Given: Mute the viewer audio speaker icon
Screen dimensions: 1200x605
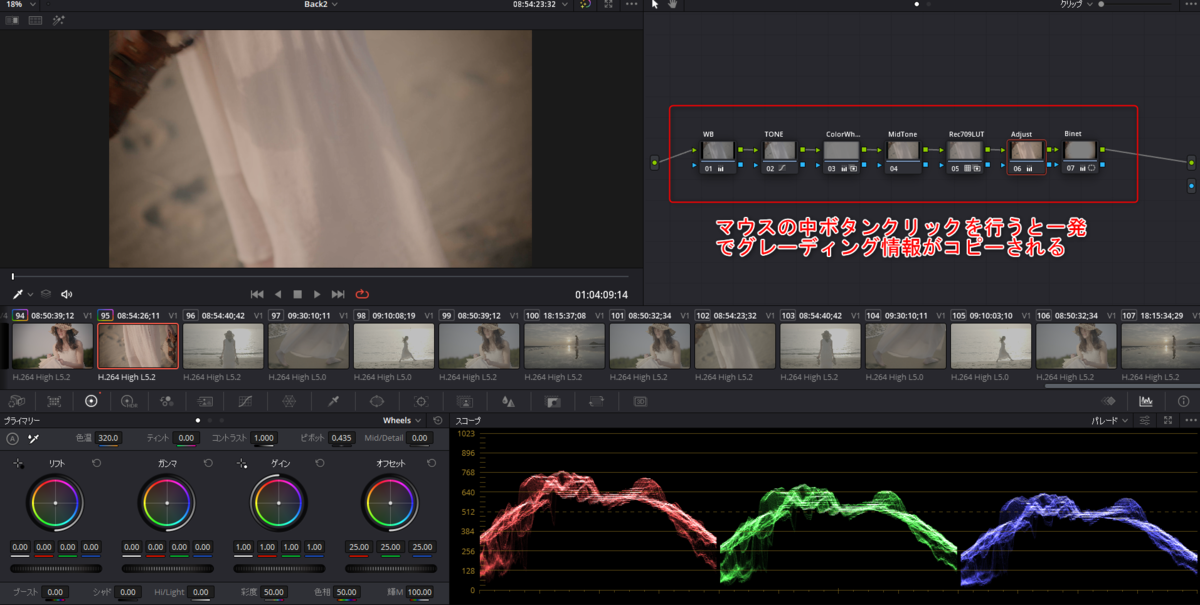Looking at the screenshot, I should 67,294.
